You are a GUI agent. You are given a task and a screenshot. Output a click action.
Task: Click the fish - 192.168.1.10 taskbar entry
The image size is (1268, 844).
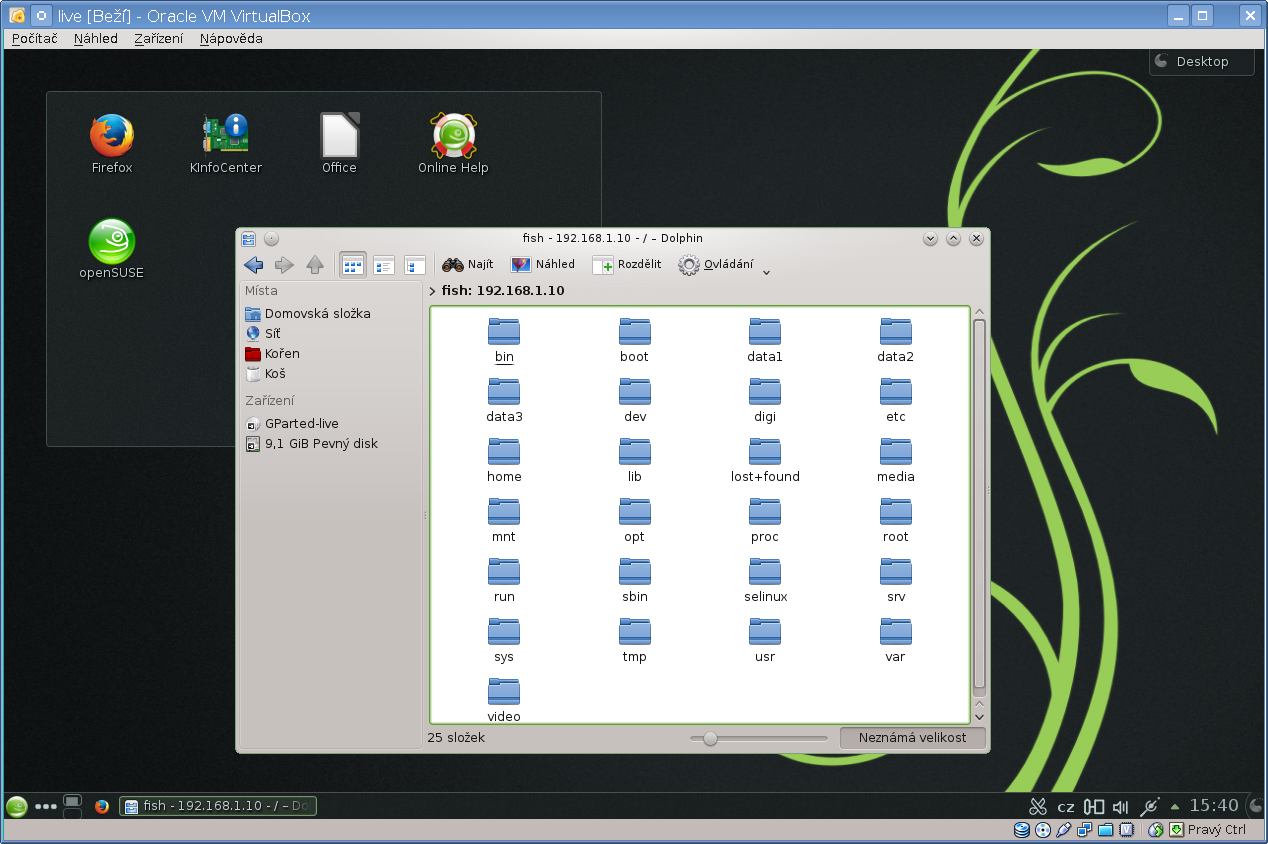click(218, 806)
